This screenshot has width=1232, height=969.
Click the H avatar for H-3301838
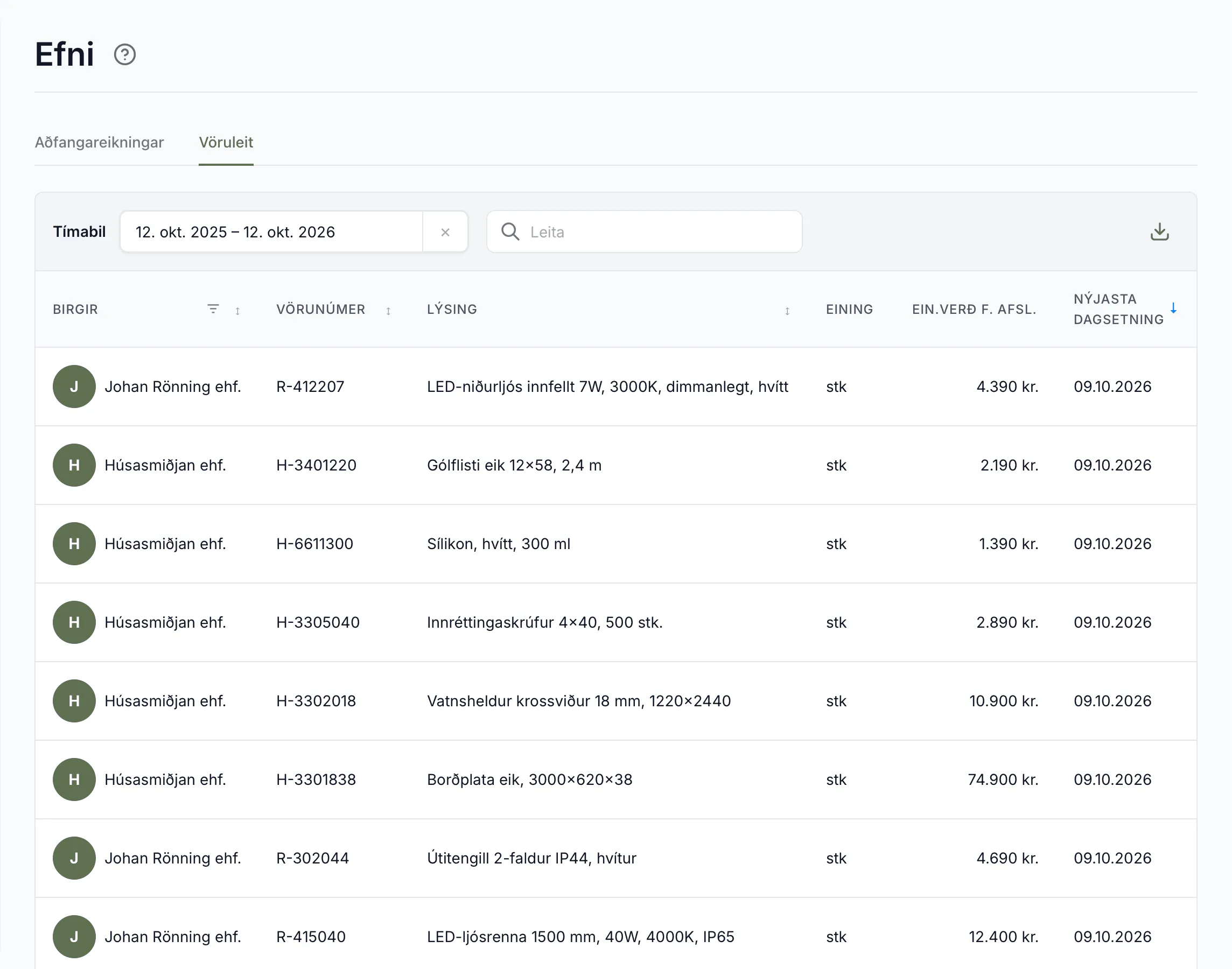tap(74, 780)
